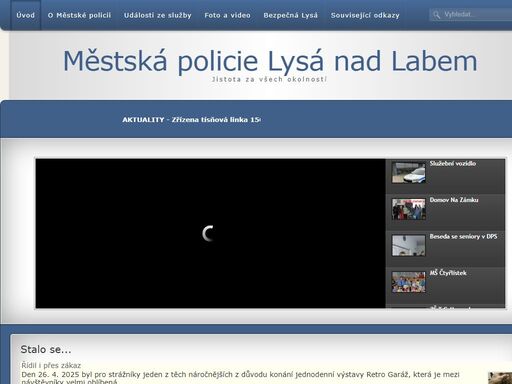Select MŠ Čtyřlístek thumbnail
512x384 pixels.
[409, 282]
